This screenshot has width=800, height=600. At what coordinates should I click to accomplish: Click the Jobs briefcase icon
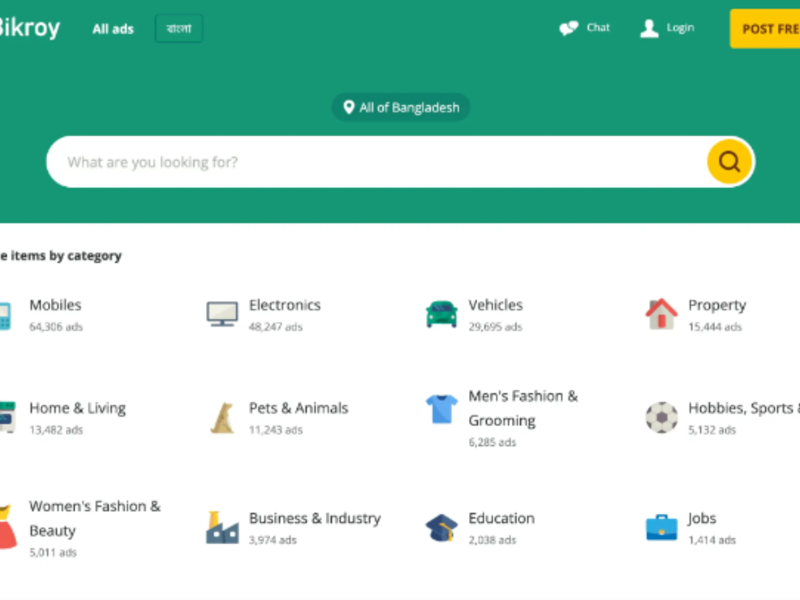[661, 527]
